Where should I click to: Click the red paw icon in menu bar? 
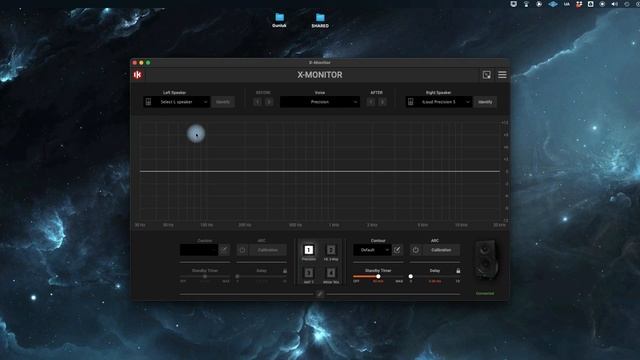tap(579, 4)
